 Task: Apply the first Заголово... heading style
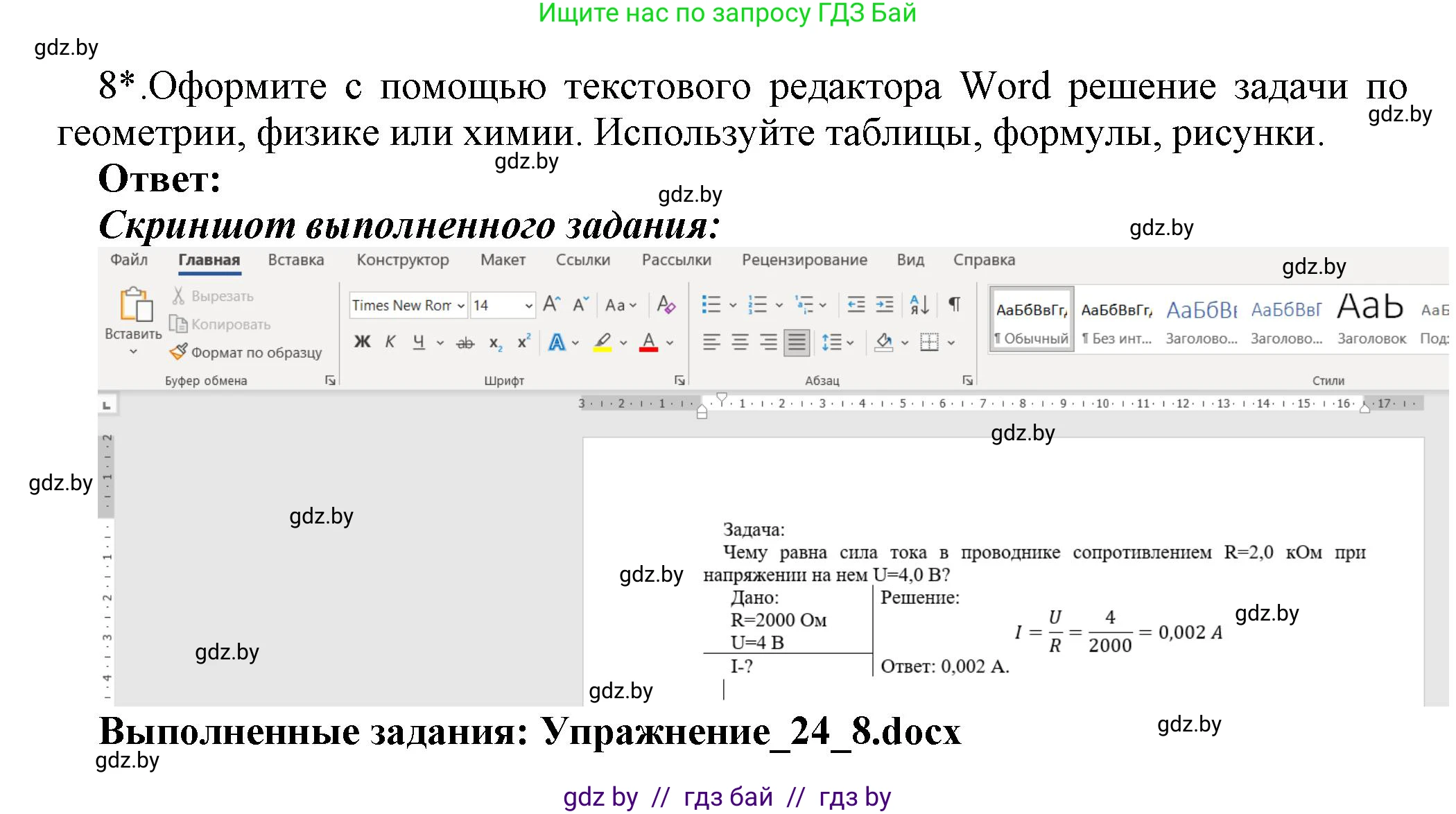click(x=1202, y=320)
